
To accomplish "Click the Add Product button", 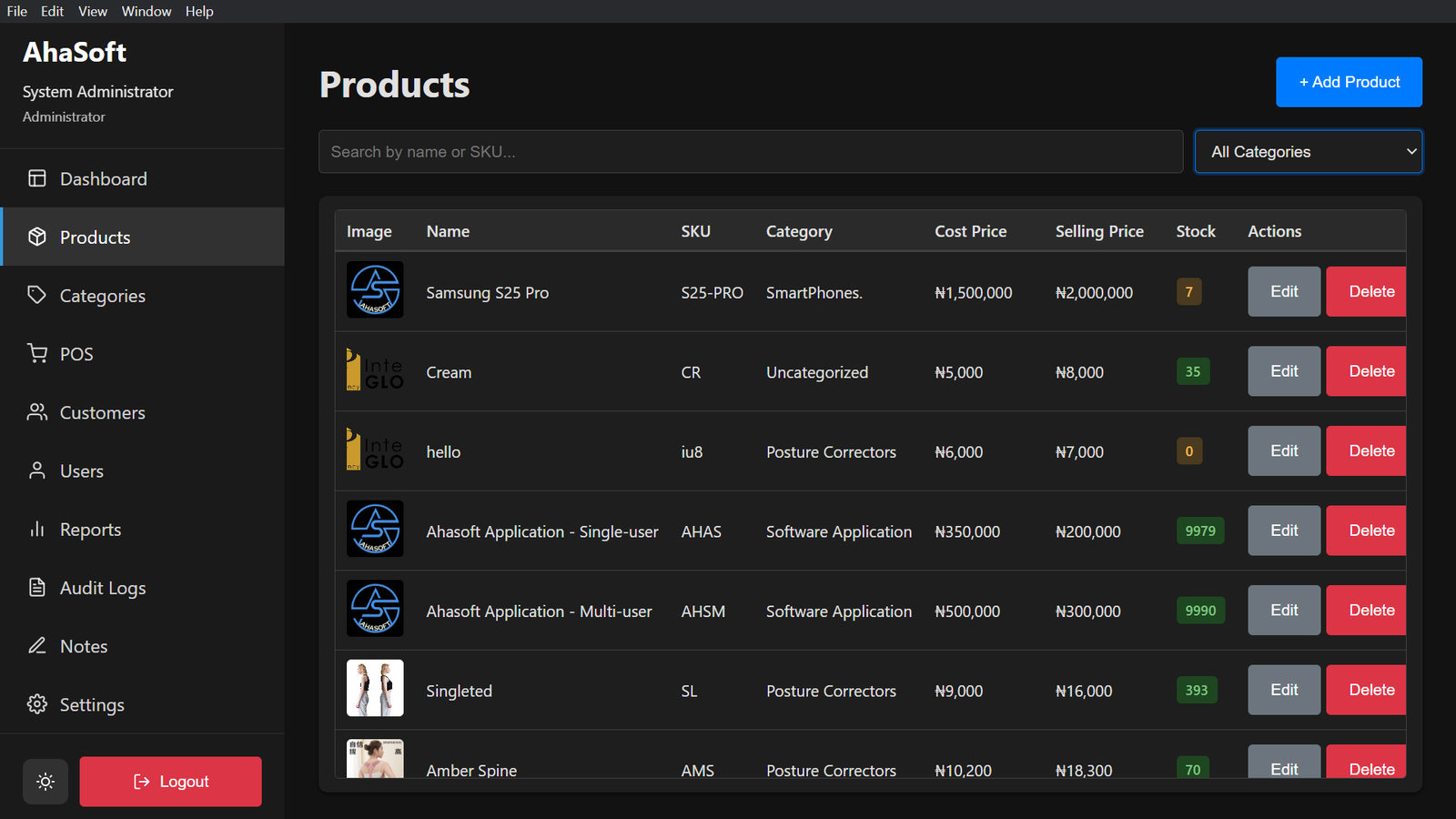I will pyautogui.click(x=1349, y=82).
